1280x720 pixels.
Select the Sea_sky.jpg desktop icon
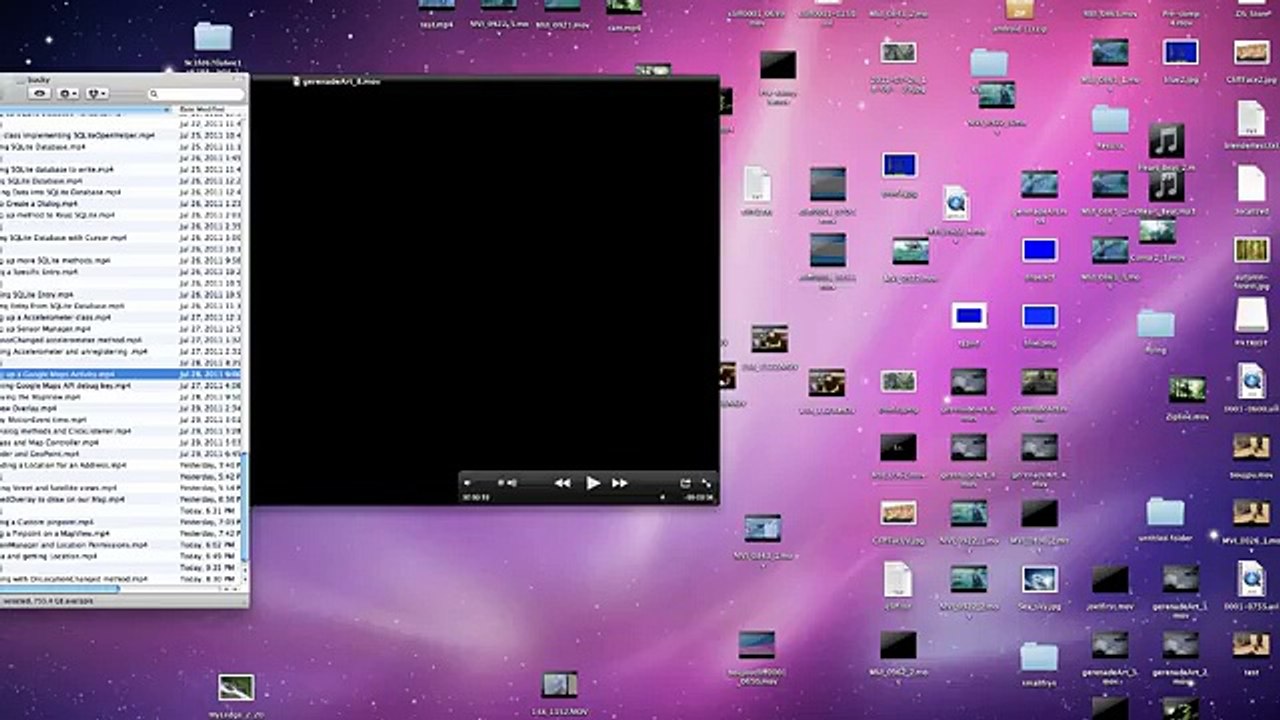(1040, 580)
